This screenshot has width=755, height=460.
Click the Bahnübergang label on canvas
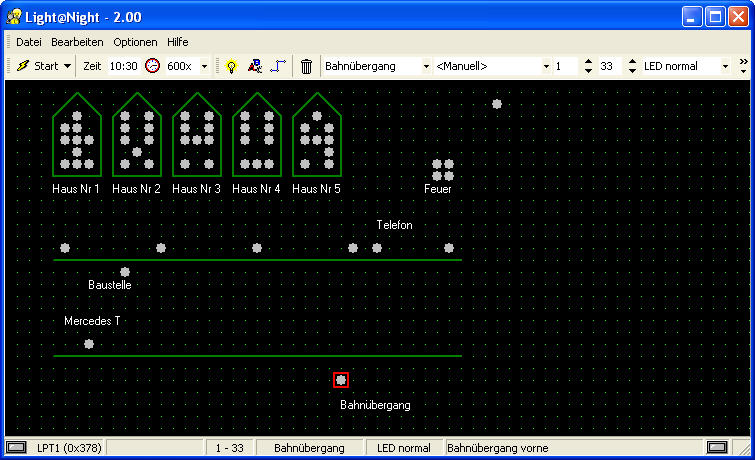click(x=375, y=405)
